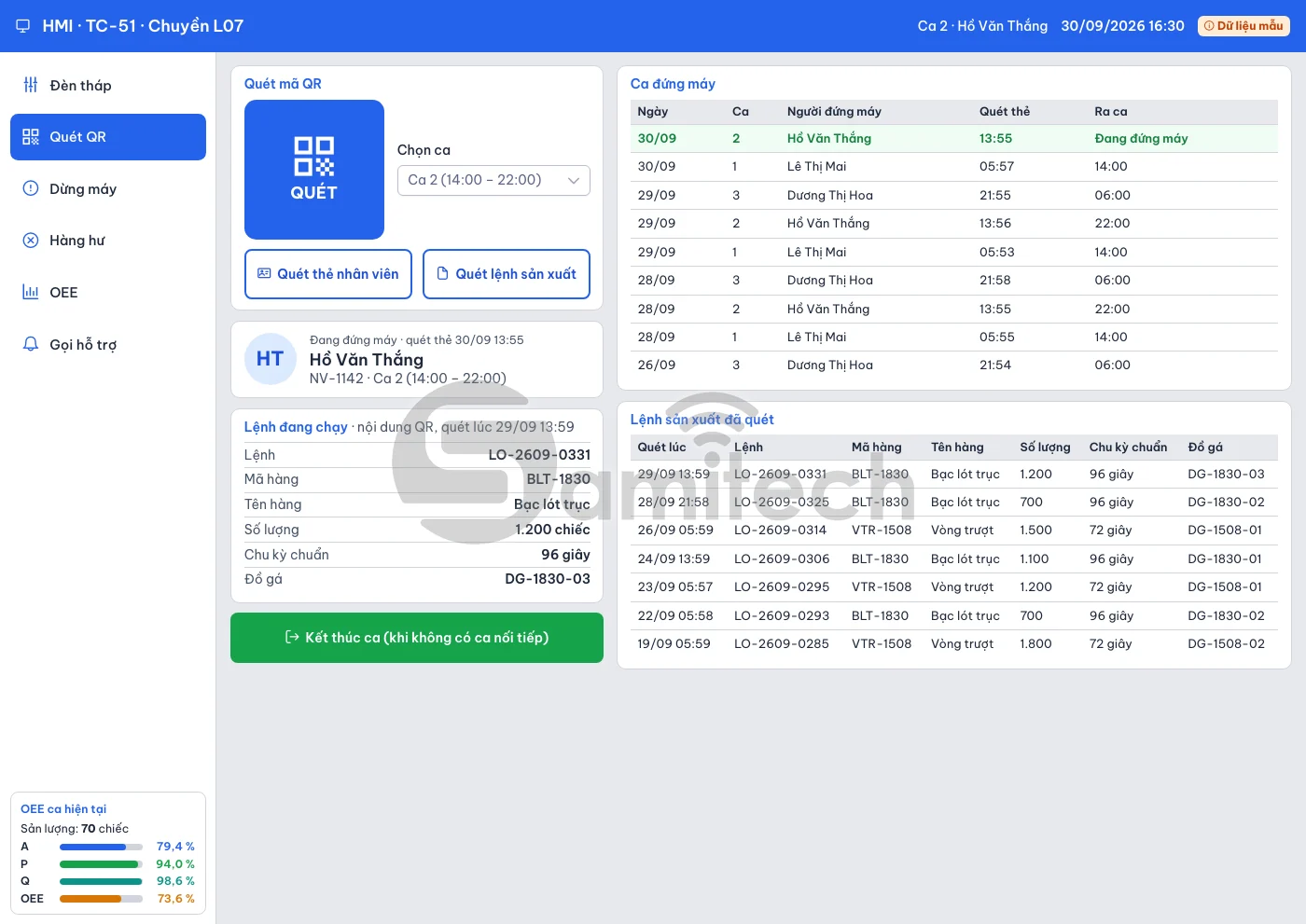The width and height of the screenshot is (1306, 924).
Task: Click the large QR code icon on QUÉT tile
Action: coord(313,157)
